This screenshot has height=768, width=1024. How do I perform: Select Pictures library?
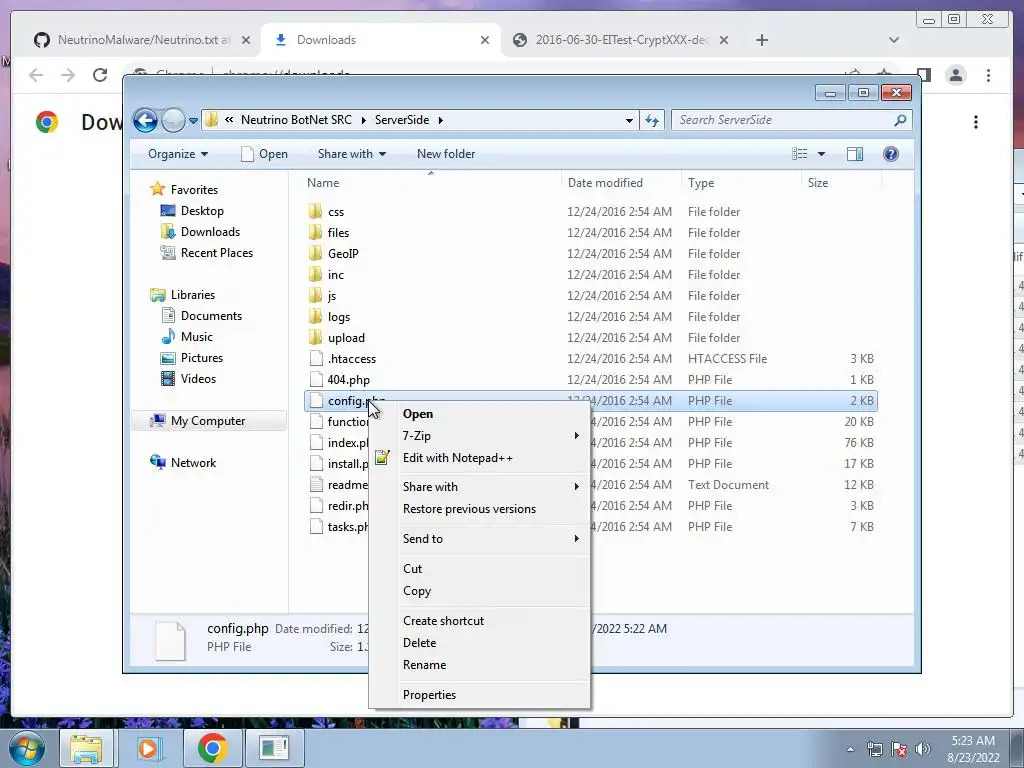(x=202, y=358)
